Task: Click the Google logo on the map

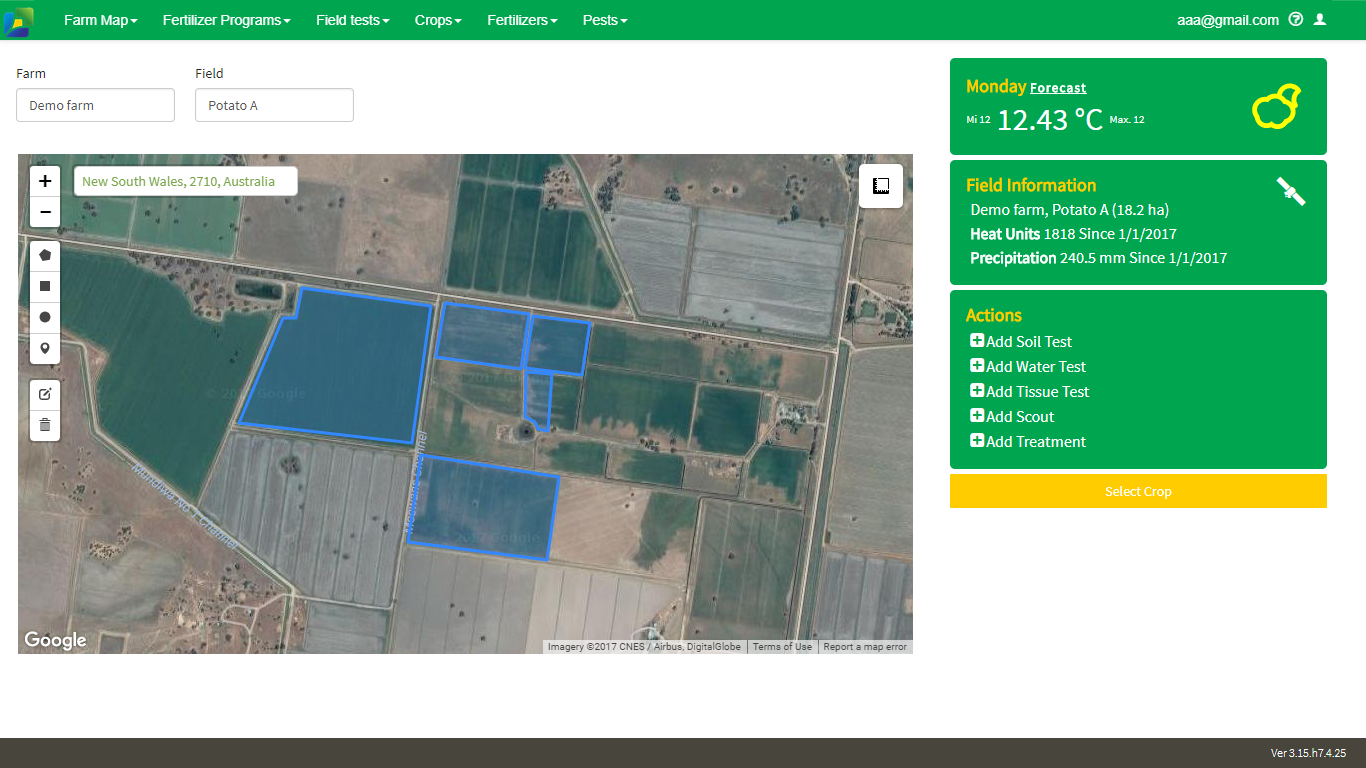Action: (55, 640)
